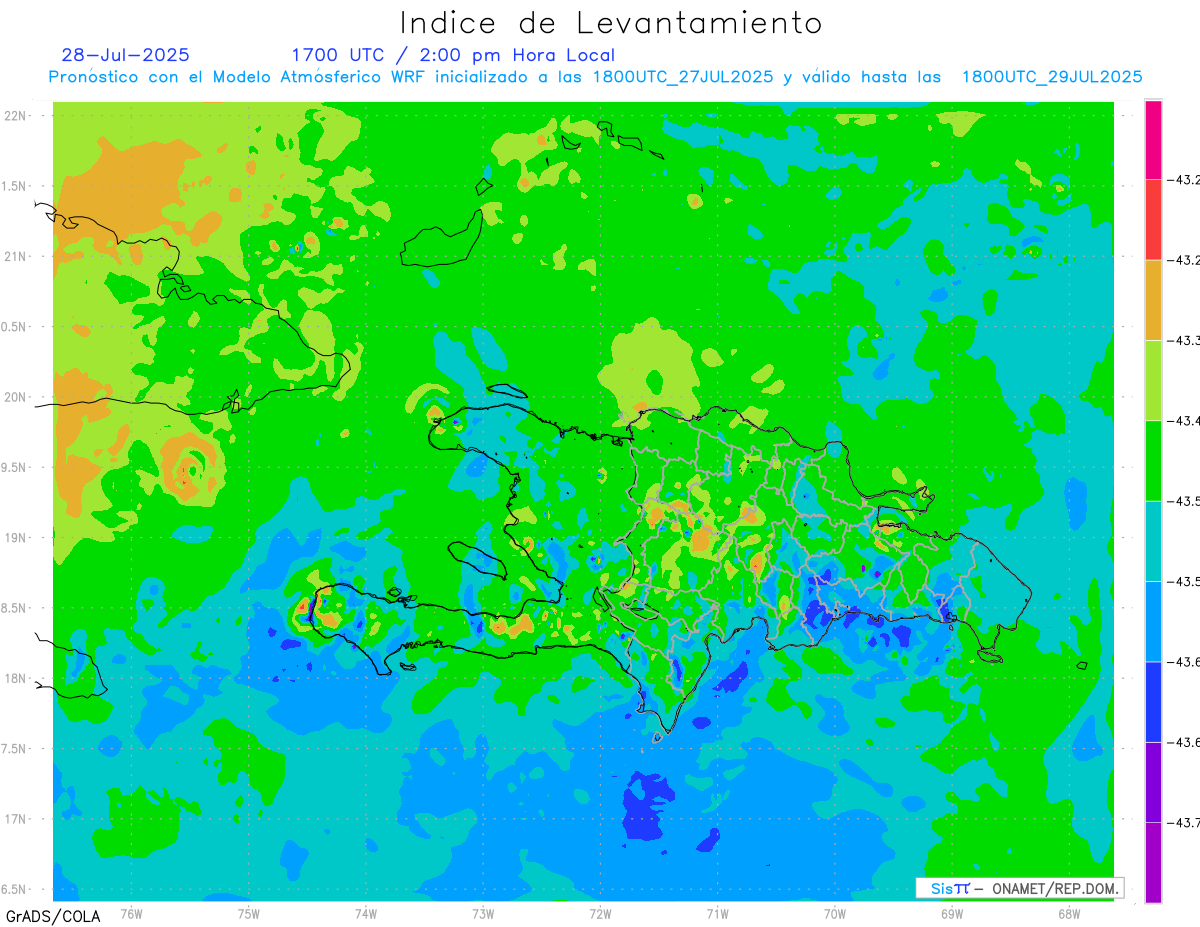
Task: Click the '1700 UTC / 2:00 pm Hora Local' text
Action: [x=453, y=55]
